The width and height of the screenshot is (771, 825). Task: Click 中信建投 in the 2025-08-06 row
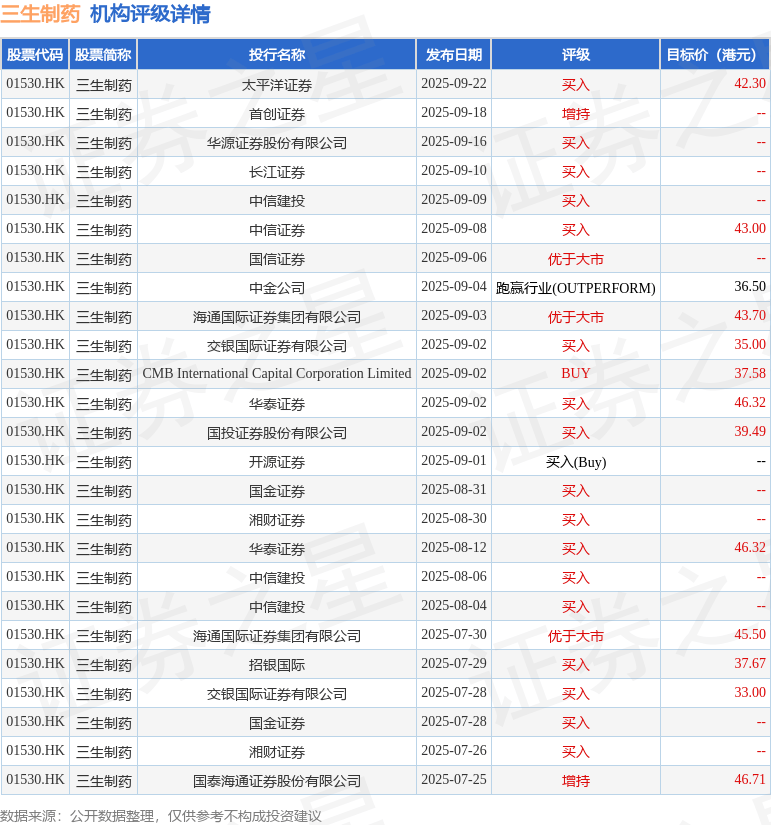pos(277,578)
